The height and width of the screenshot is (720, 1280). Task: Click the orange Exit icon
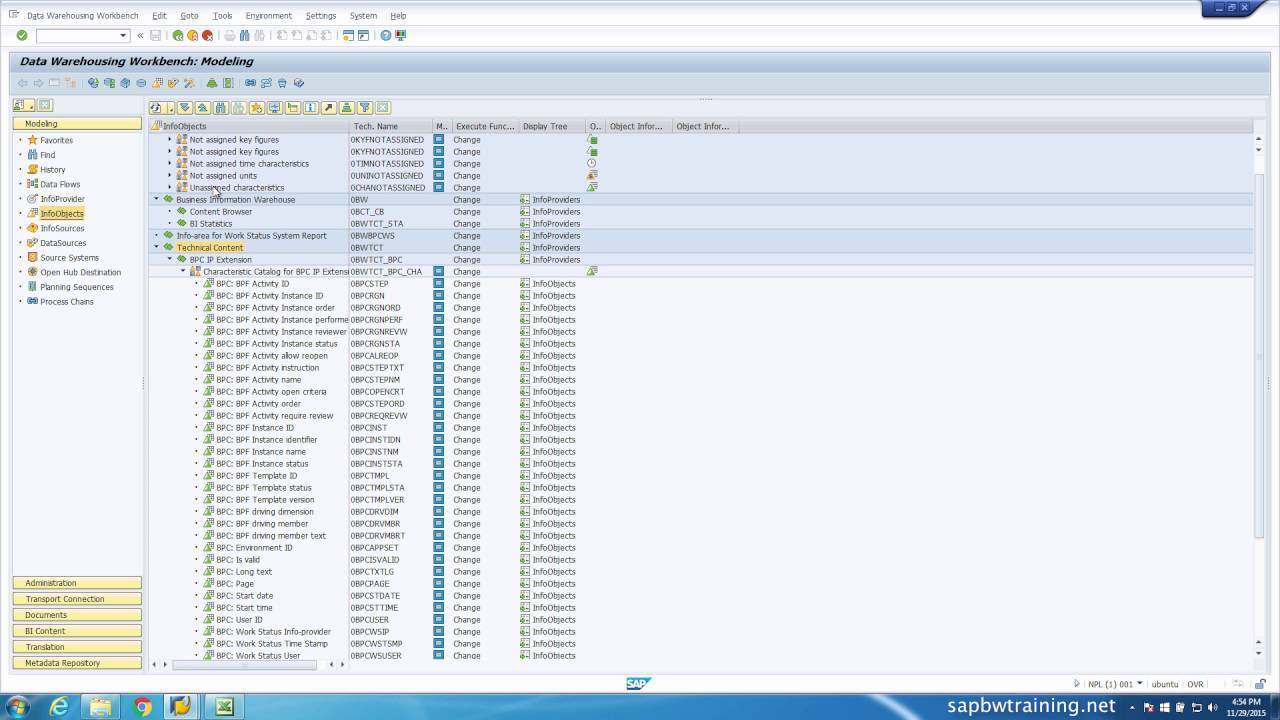coord(193,35)
